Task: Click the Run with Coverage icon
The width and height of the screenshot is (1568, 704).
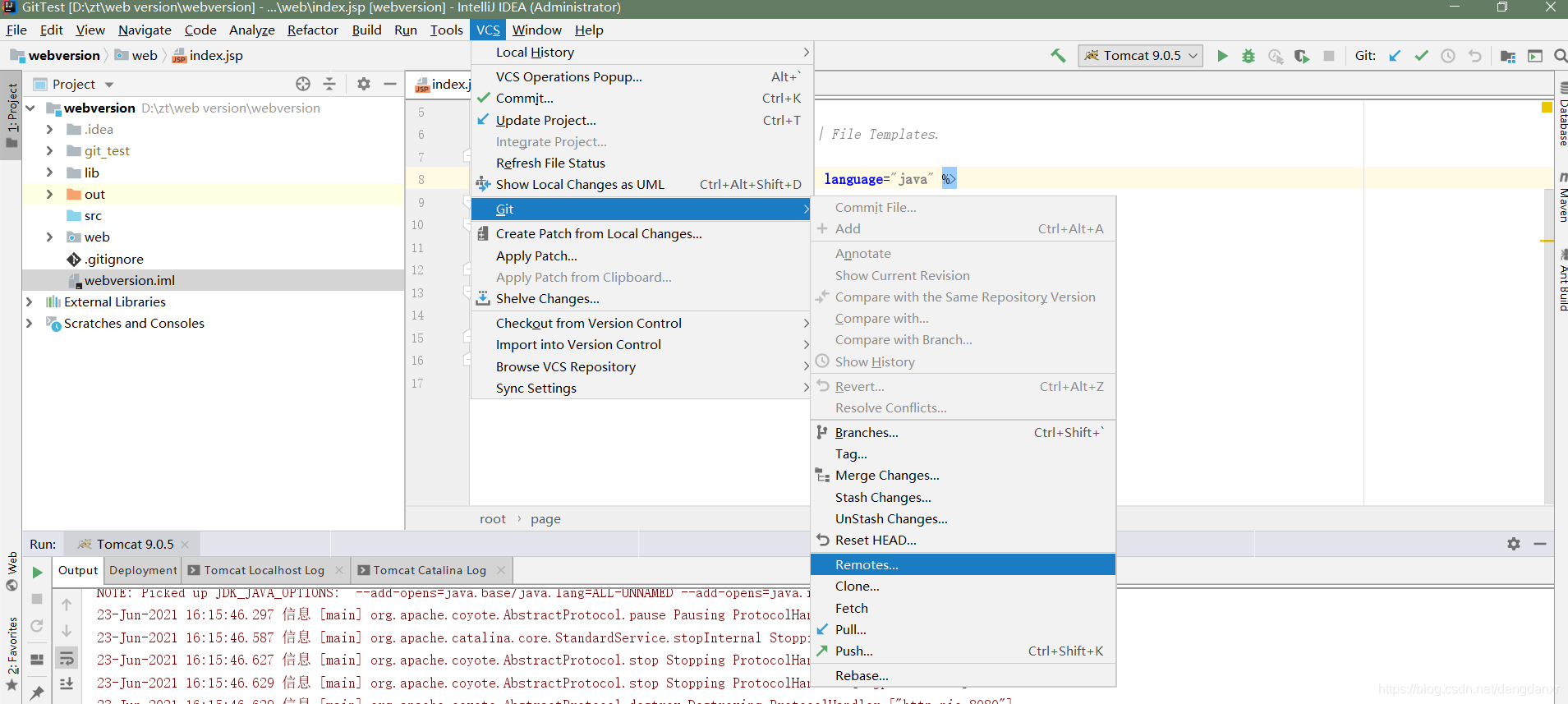Action: point(1301,56)
